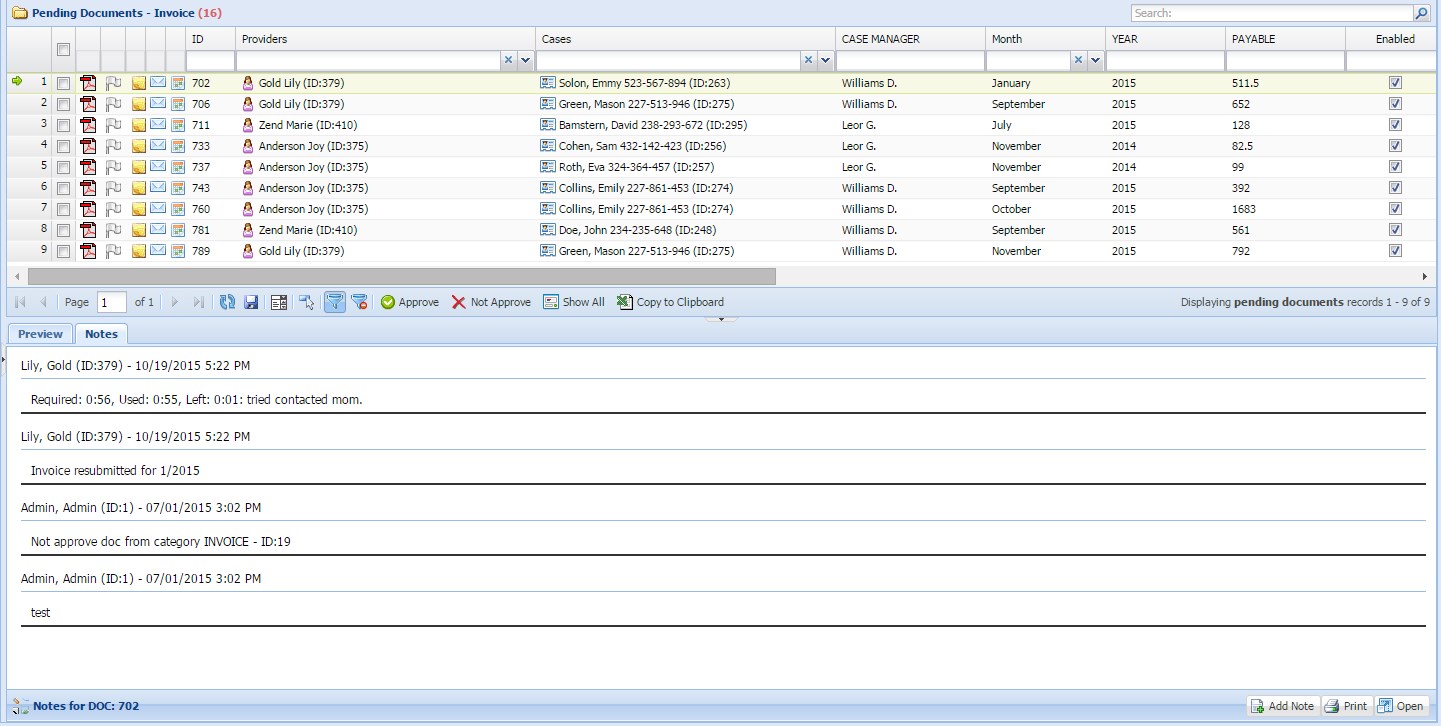1441x726 pixels.
Task: Click the Add Note button
Action: (1283, 706)
